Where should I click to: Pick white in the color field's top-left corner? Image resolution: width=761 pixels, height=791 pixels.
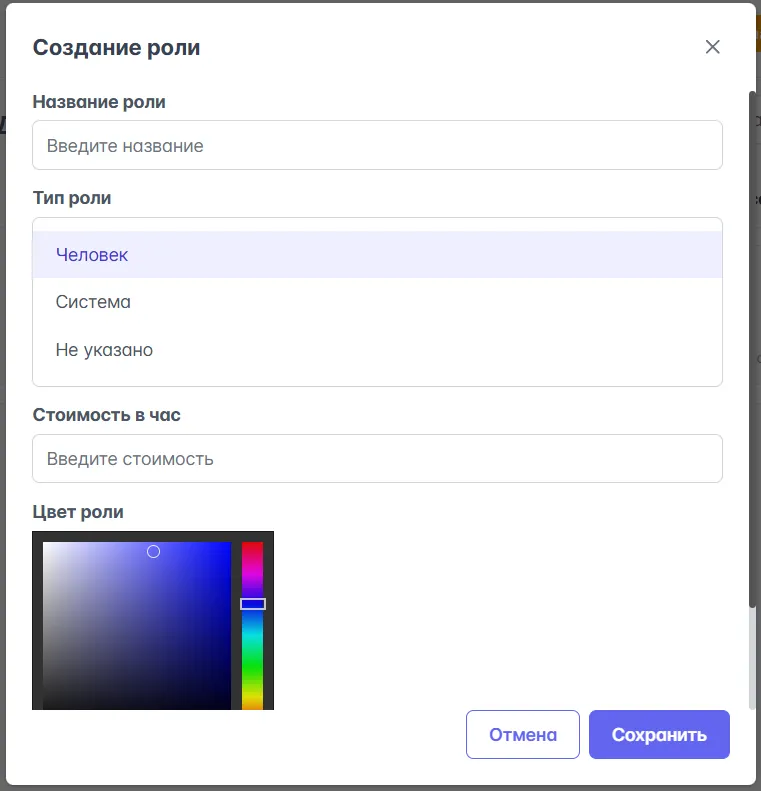[45, 545]
